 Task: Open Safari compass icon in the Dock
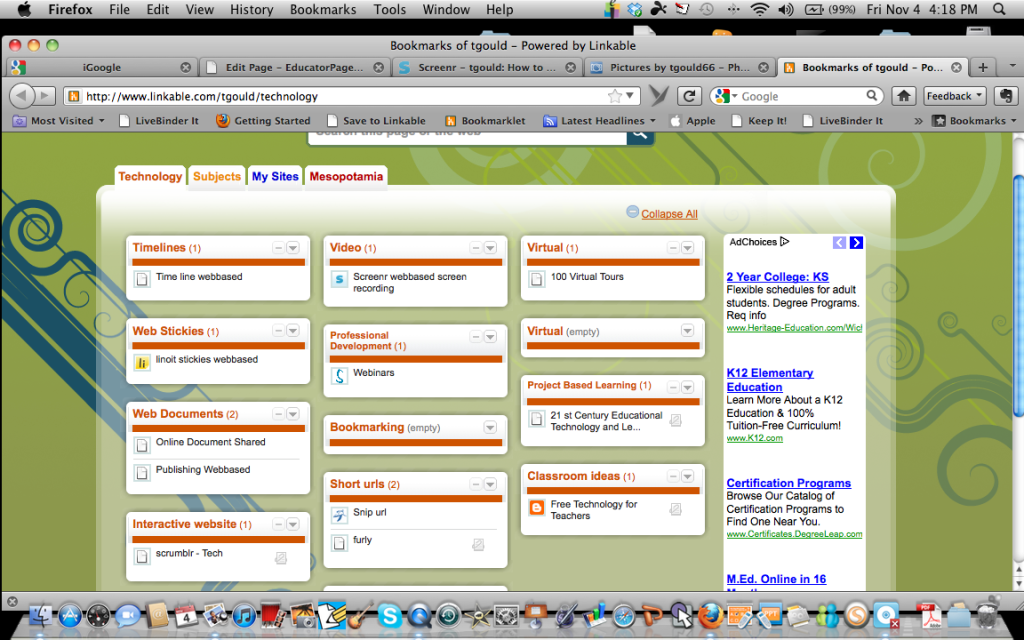pyautogui.click(x=623, y=615)
